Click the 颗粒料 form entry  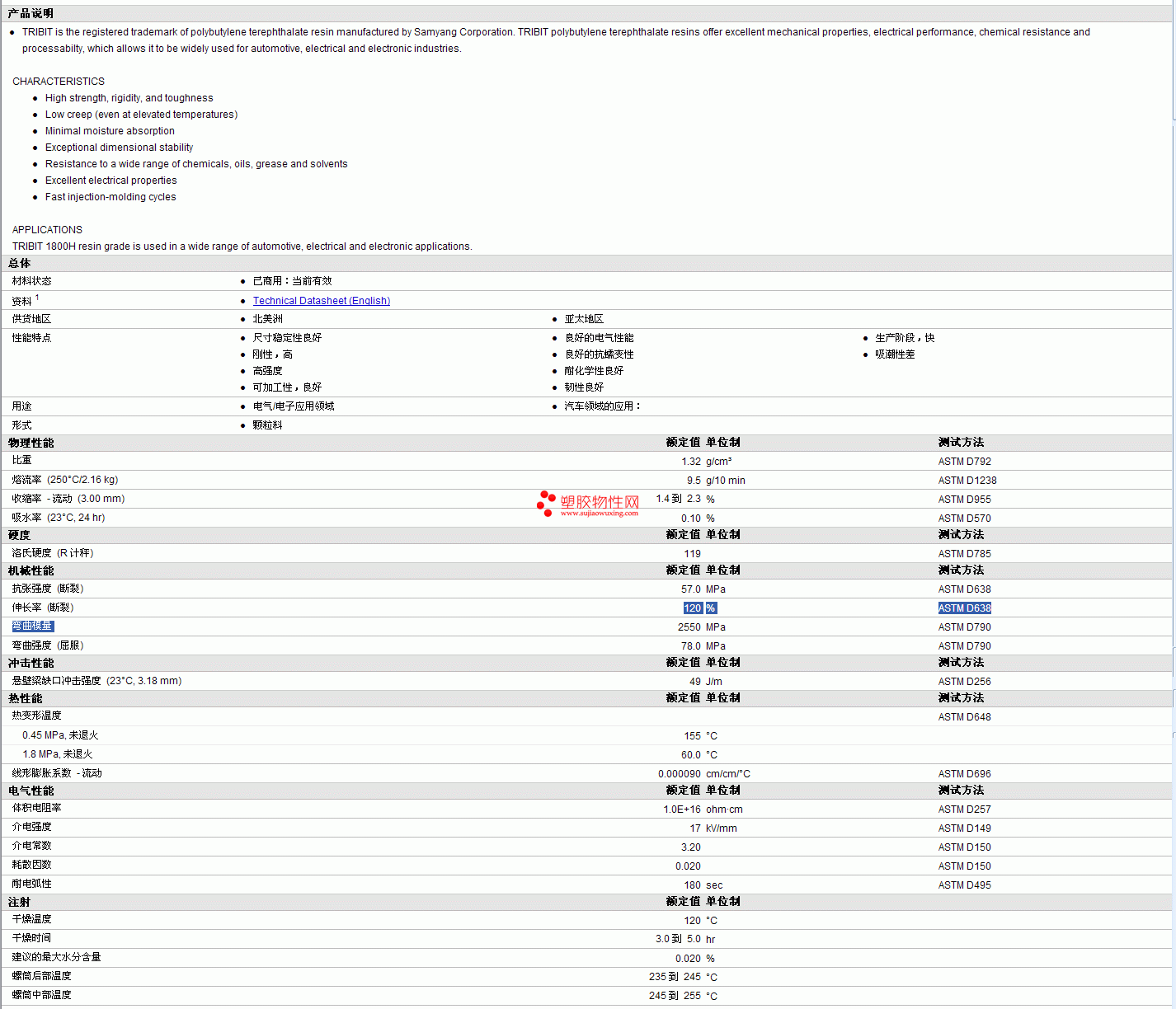point(268,425)
